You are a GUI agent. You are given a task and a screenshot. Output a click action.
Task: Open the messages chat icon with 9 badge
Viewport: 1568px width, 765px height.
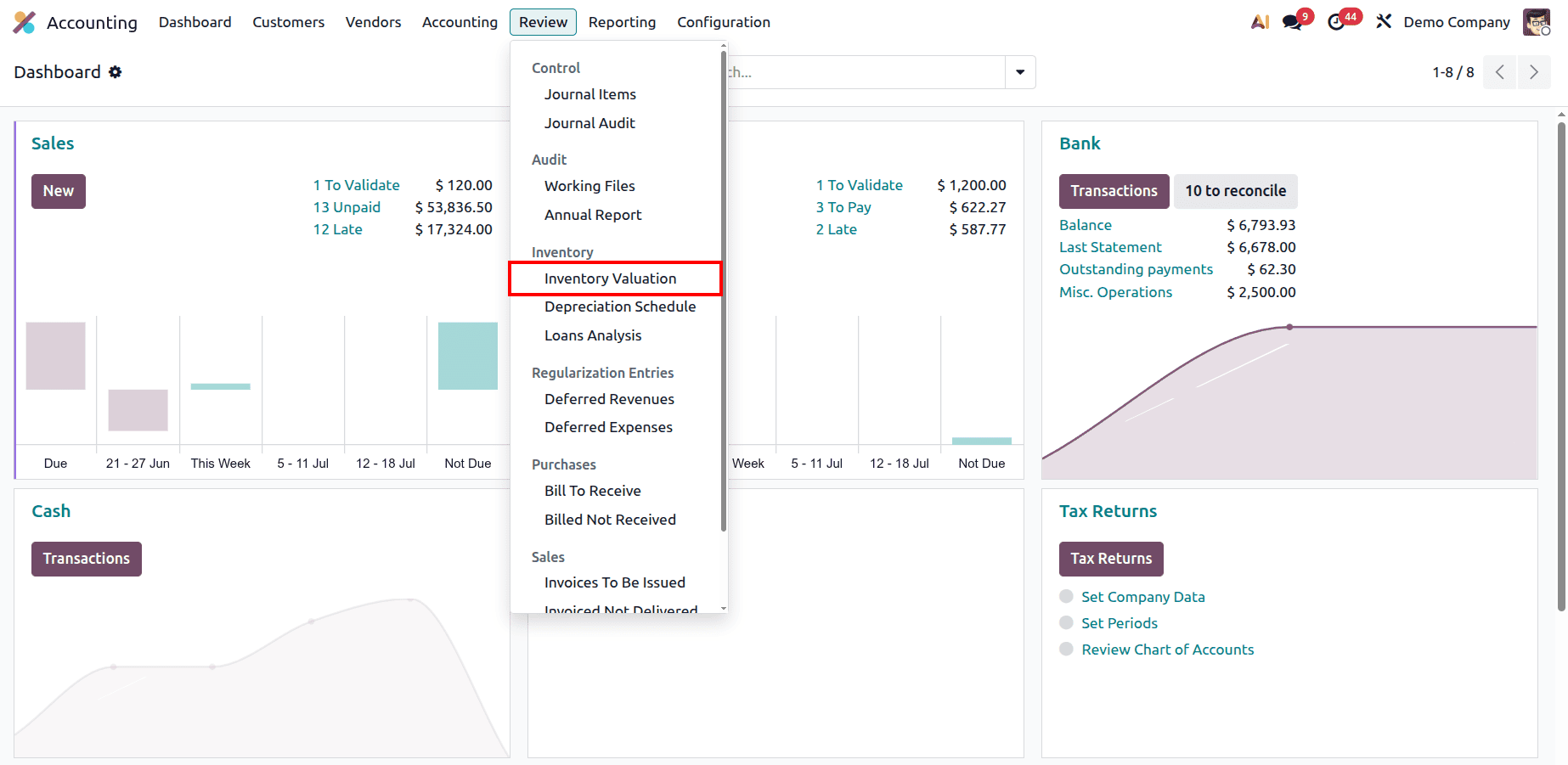[1293, 22]
